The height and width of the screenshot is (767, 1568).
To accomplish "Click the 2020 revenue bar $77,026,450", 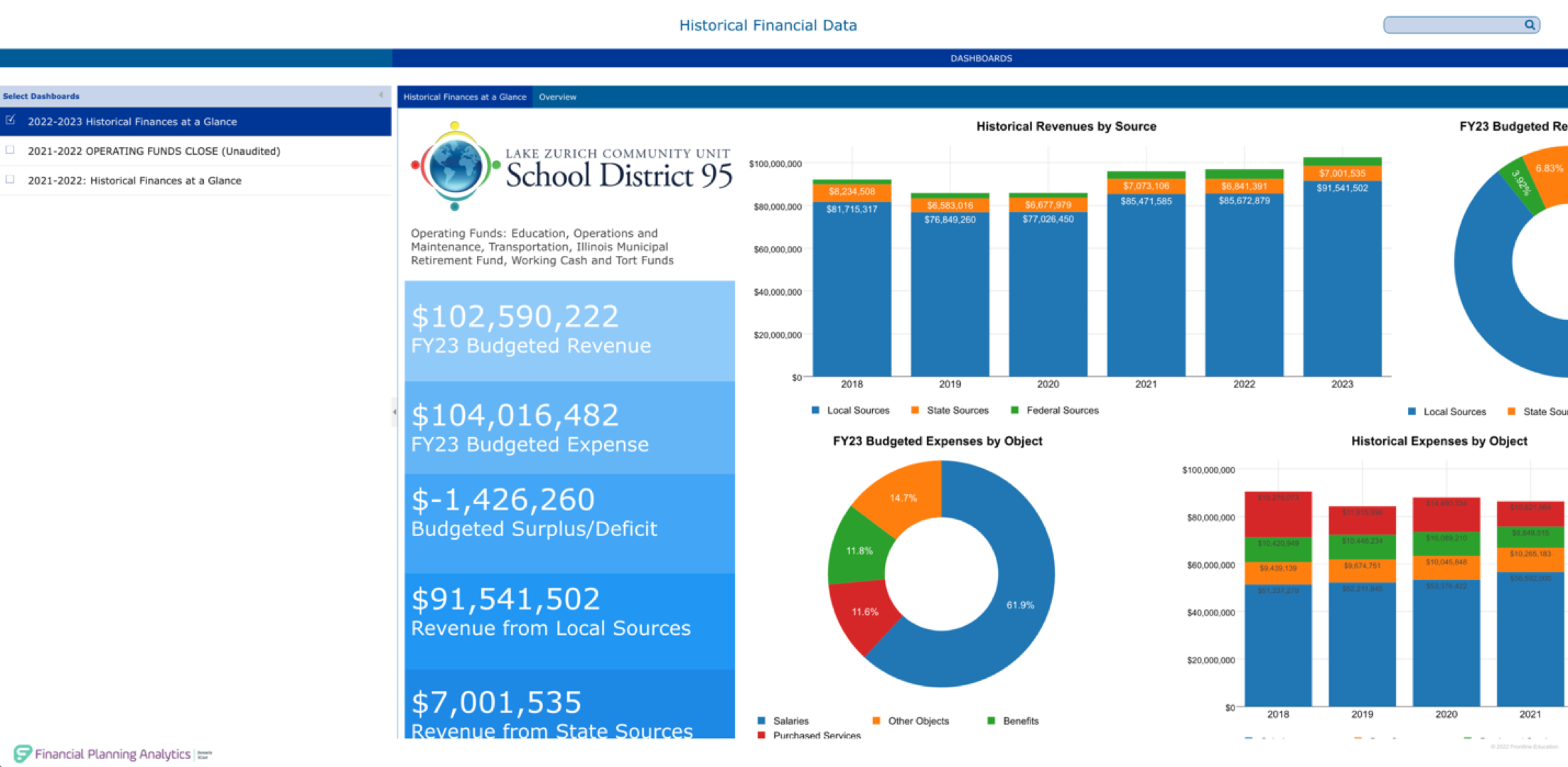I will (x=1048, y=294).
